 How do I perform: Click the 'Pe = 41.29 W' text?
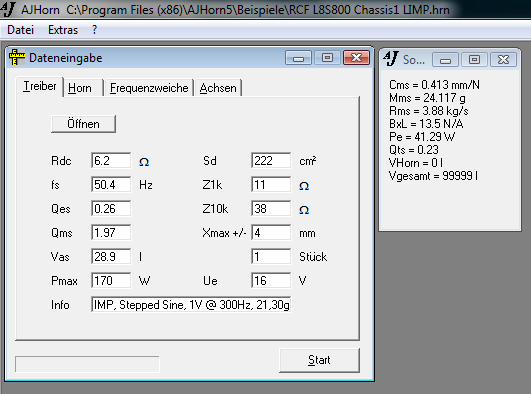[422, 137]
